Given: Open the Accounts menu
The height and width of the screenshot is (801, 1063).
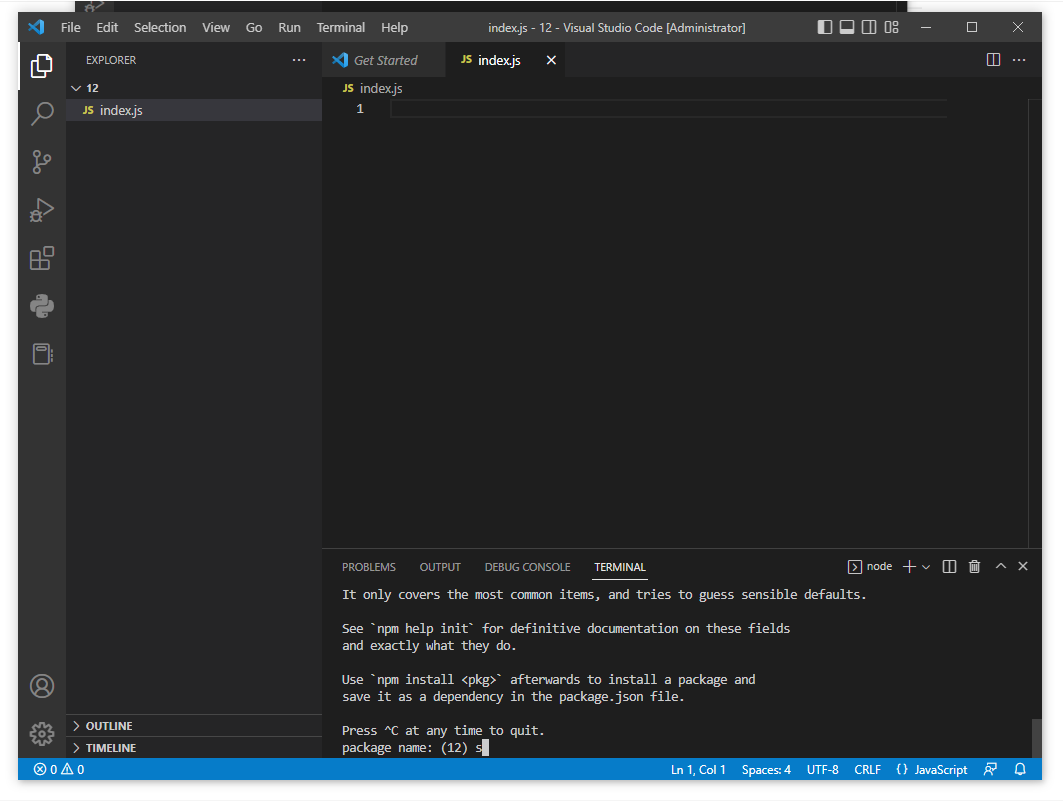Looking at the screenshot, I should click(41, 686).
